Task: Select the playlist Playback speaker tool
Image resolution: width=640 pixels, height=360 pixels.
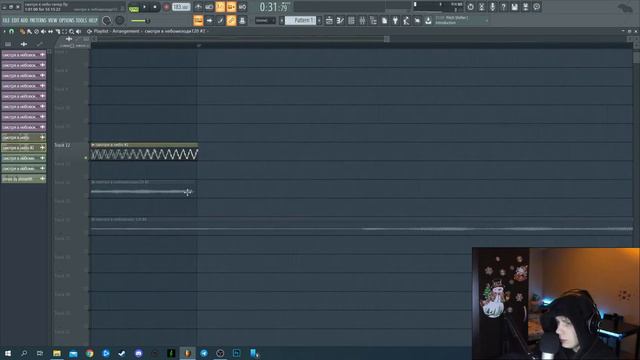Action: [x=78, y=31]
